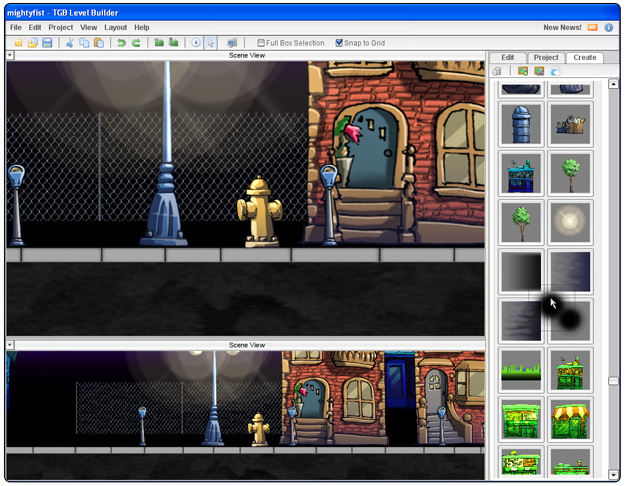Undo the last action via green arrow
The image size is (625, 486).
(x=122, y=43)
